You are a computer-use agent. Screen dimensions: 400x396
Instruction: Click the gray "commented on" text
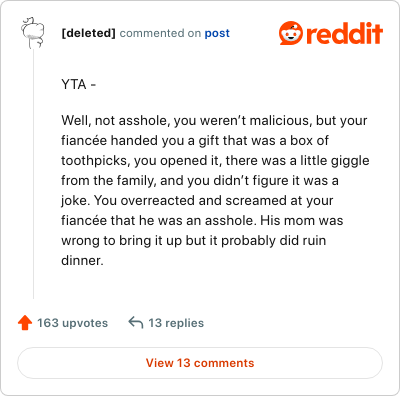pyautogui.click(x=160, y=33)
